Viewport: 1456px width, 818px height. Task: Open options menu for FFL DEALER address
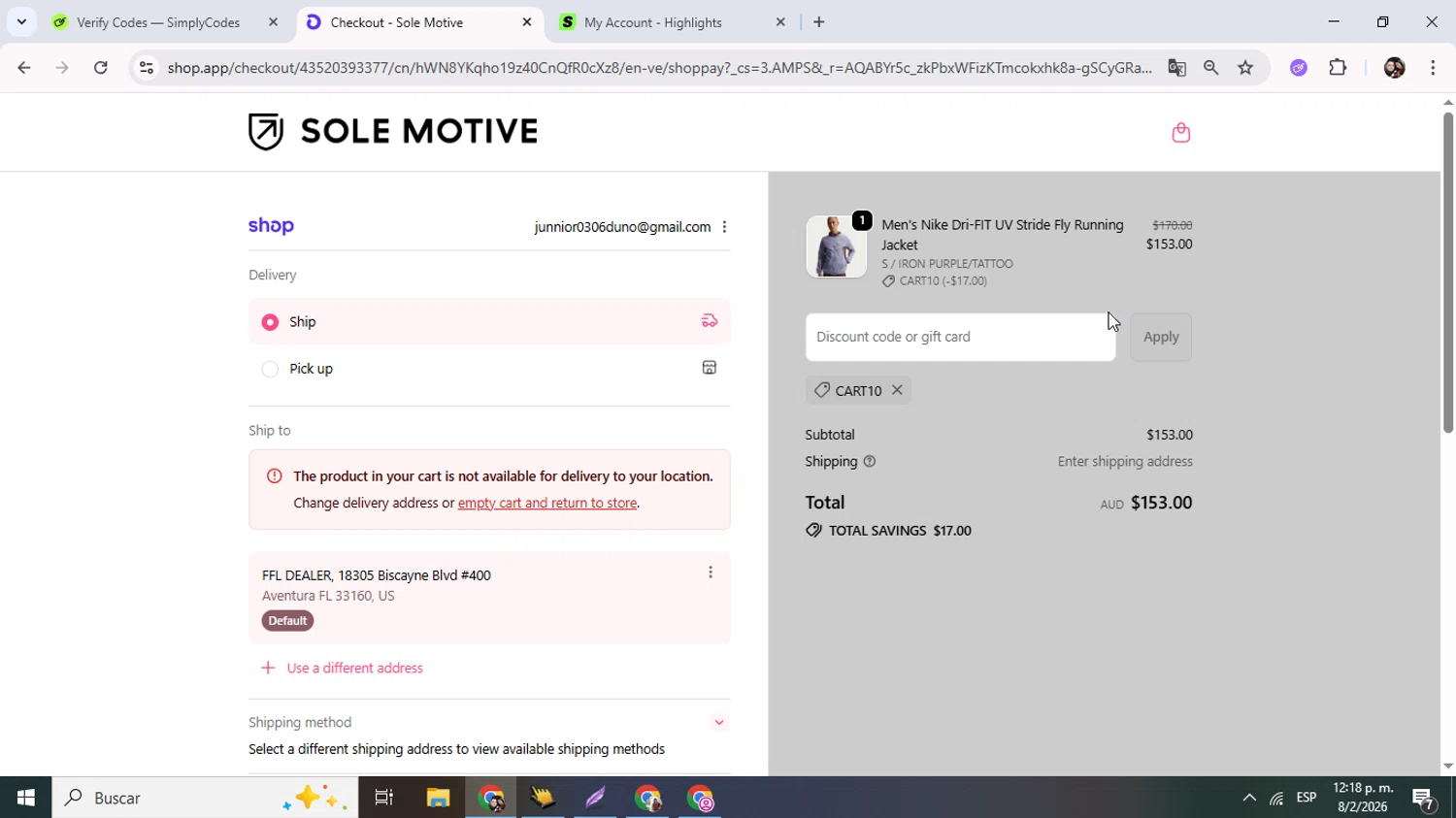coord(711,573)
